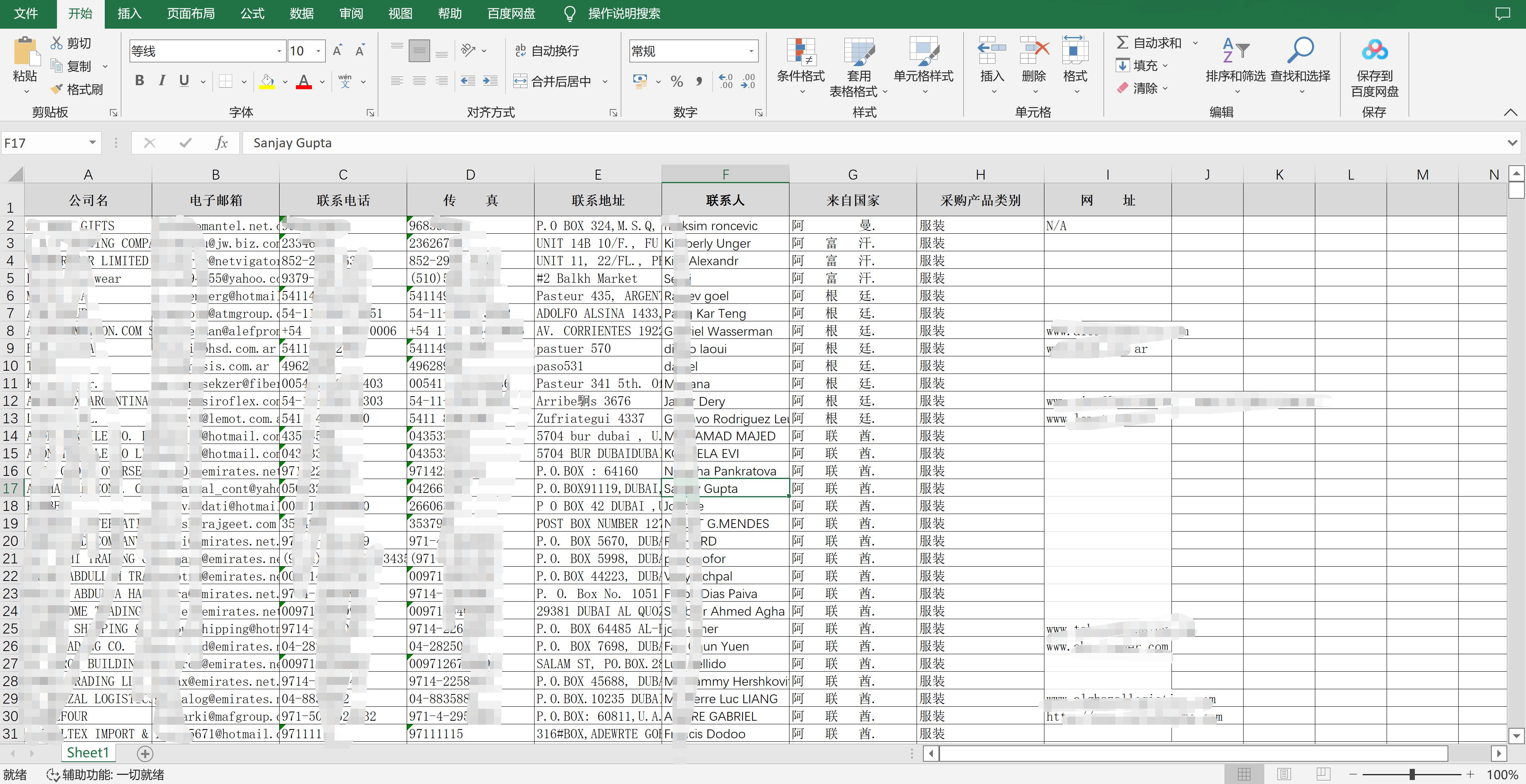Click the increase decimal places icon
This screenshot has height=784, width=1526.
[725, 81]
